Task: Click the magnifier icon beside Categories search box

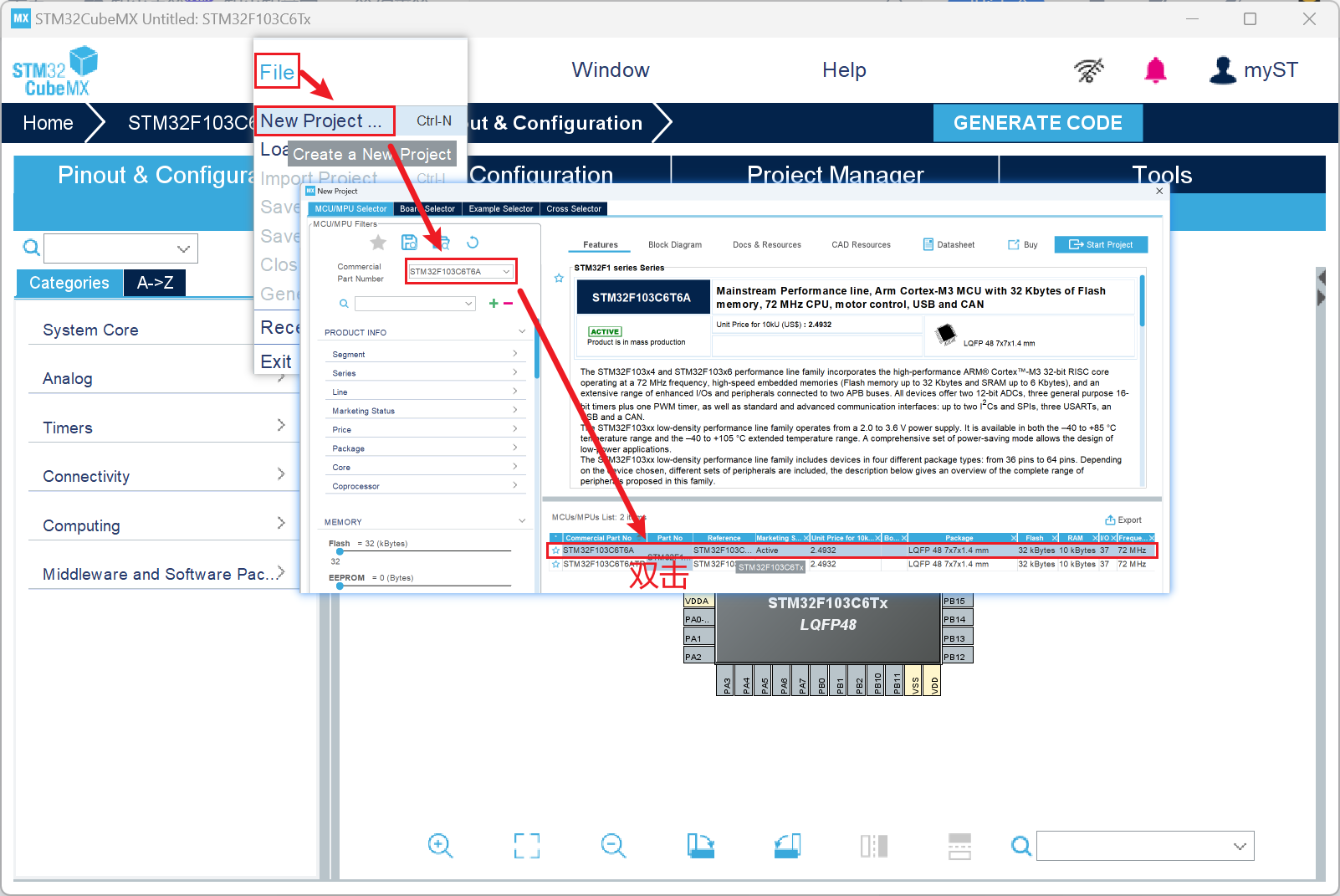Action: point(31,248)
